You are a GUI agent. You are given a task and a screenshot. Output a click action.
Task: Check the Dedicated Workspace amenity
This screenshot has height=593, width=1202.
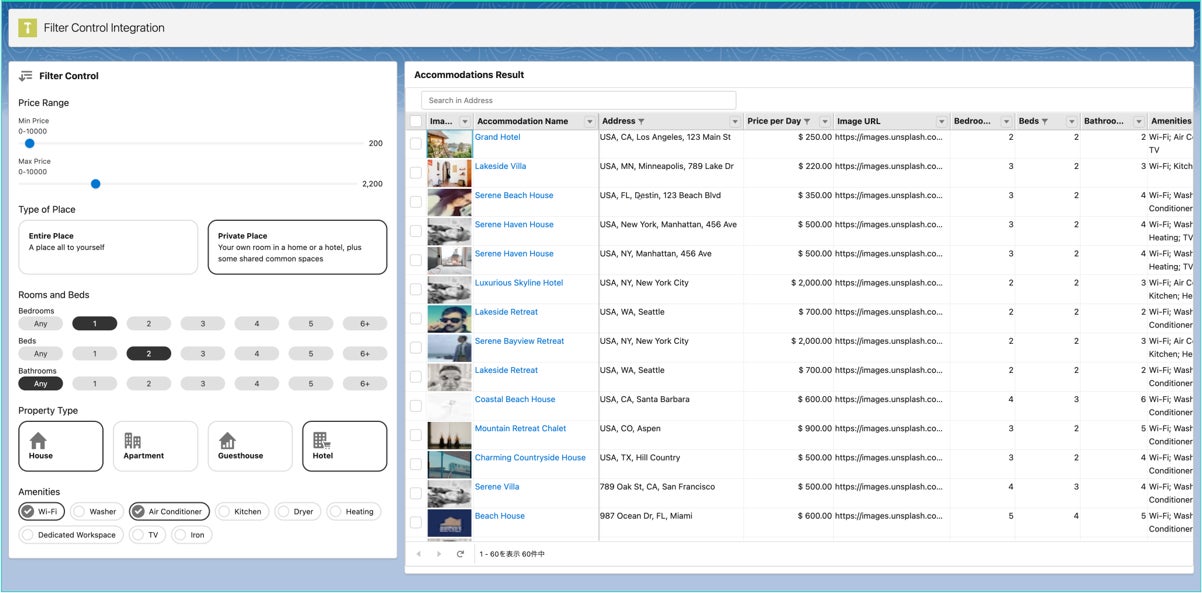pyautogui.click(x=28, y=535)
